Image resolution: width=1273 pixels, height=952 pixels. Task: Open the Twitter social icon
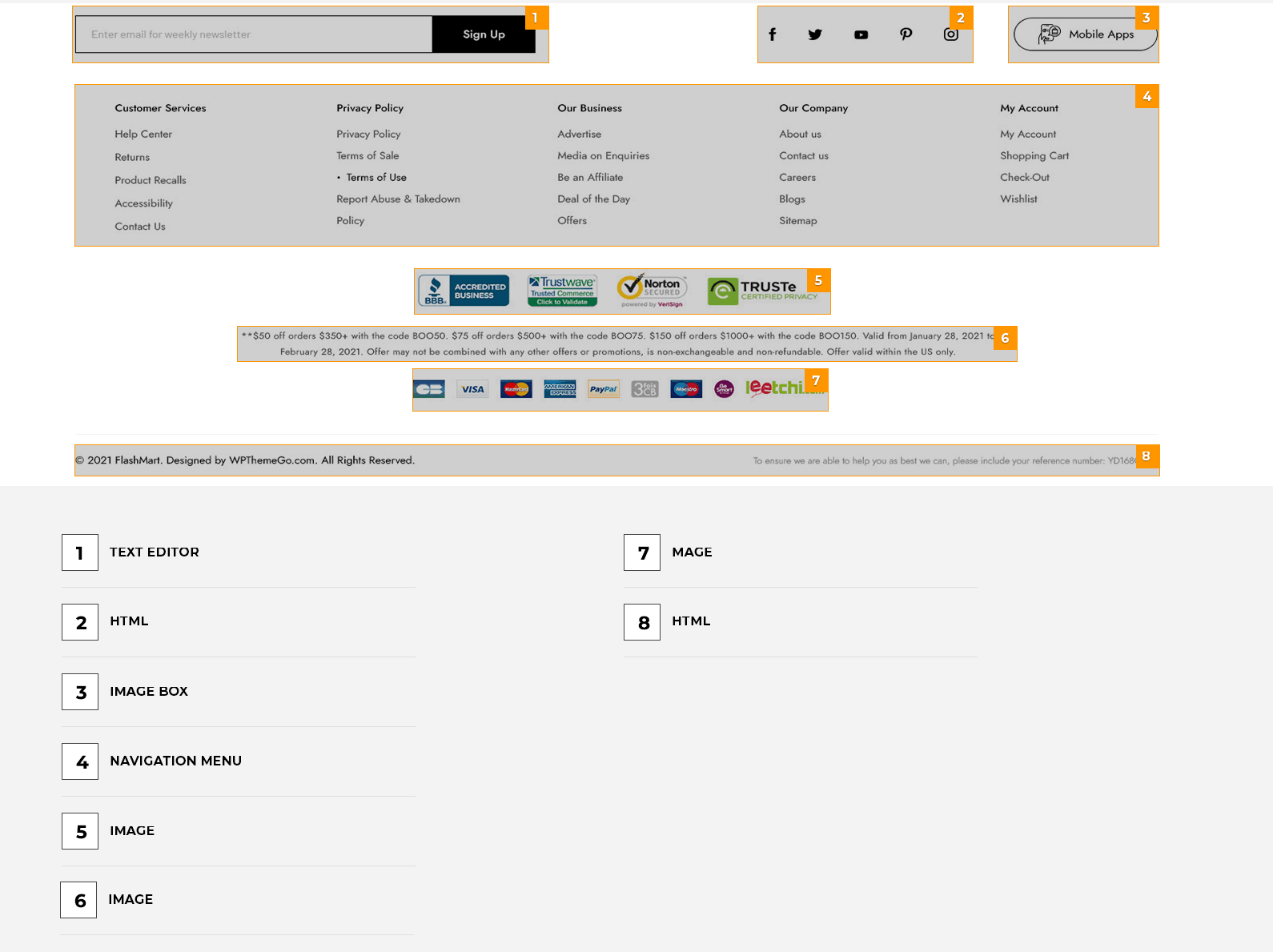[815, 34]
